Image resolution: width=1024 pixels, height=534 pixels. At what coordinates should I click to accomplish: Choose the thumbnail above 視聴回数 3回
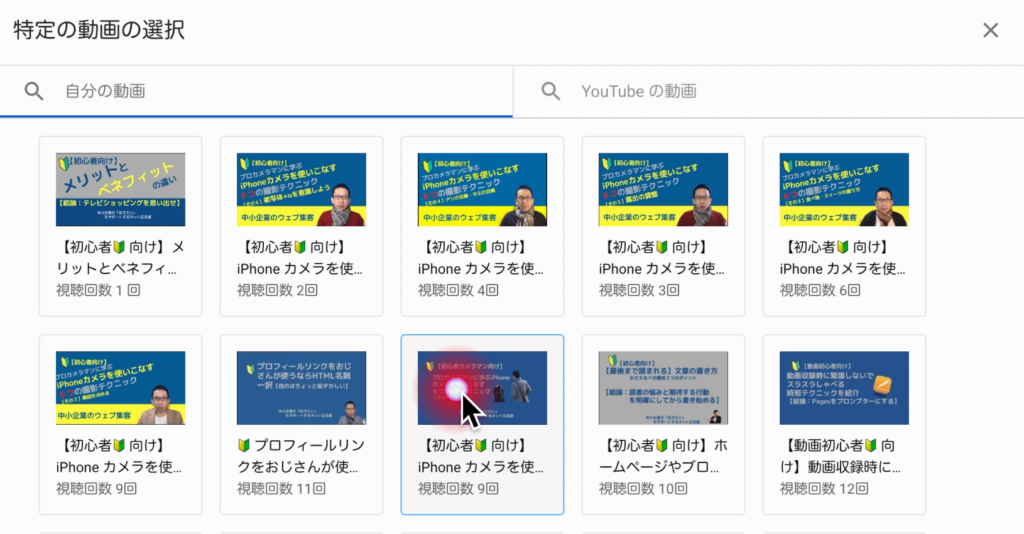click(663, 189)
